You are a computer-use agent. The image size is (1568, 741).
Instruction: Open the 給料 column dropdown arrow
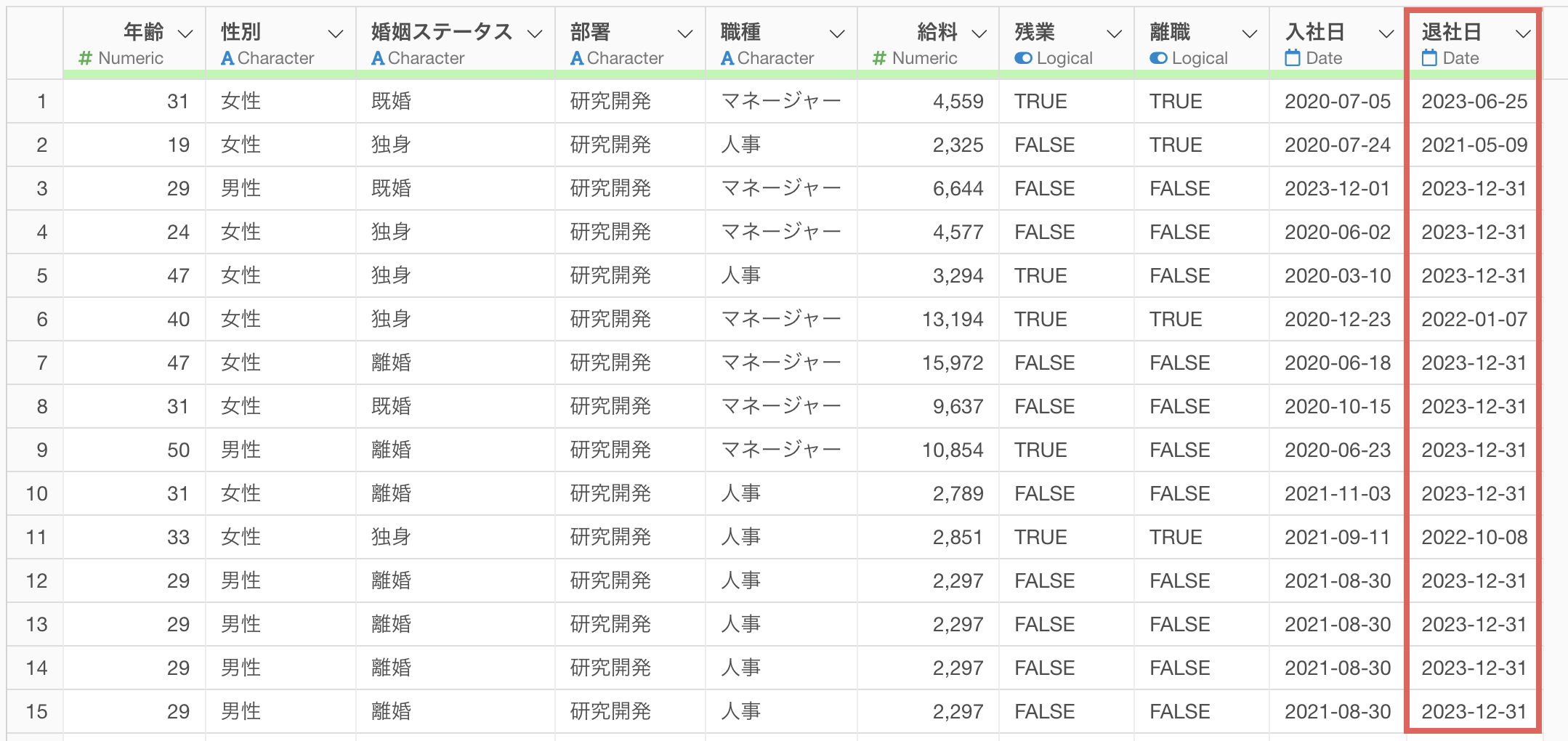(979, 33)
